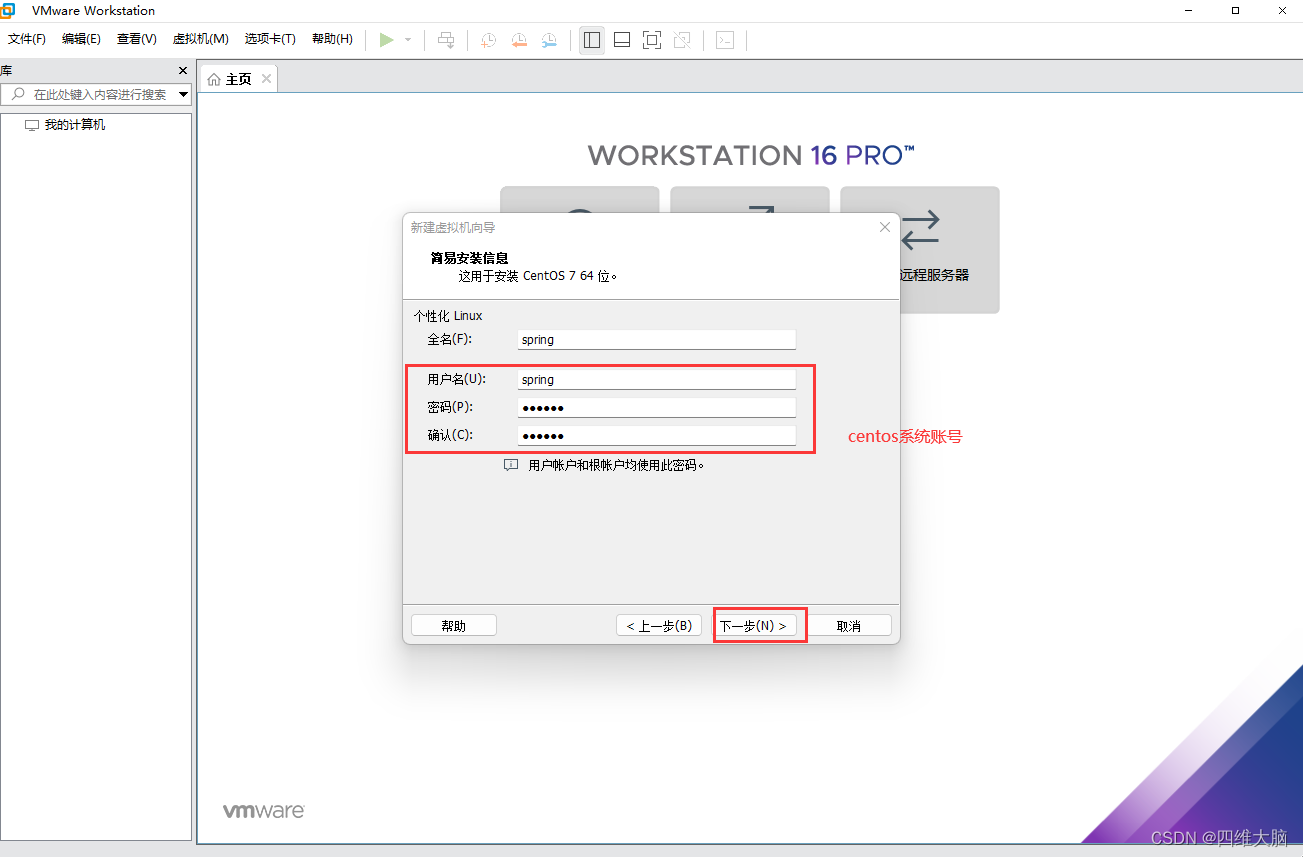1303x857 pixels.
Task: Click the search magnifier icon in library
Action: pos(17,94)
